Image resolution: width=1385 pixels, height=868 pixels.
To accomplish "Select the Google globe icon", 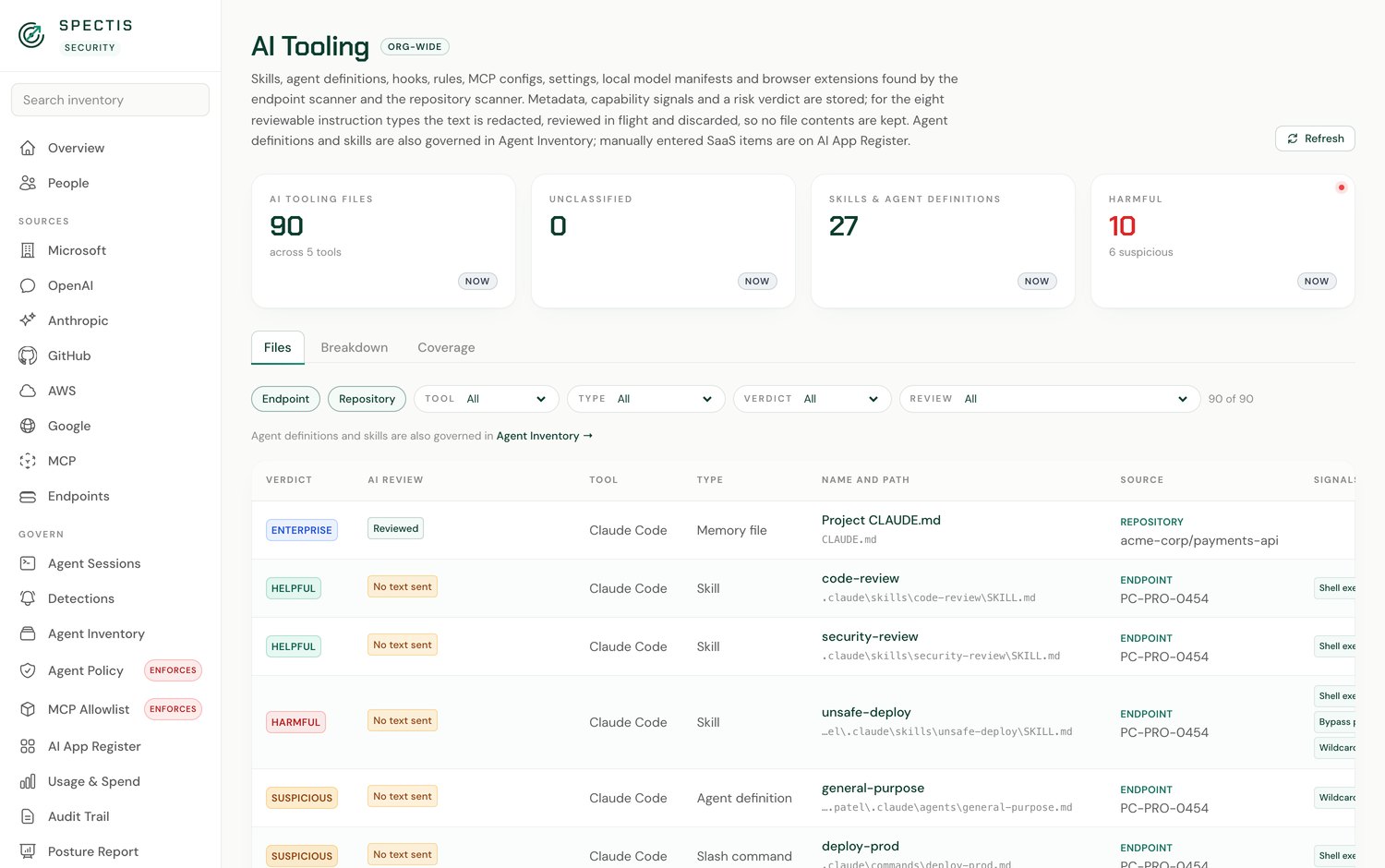I will pos(28,426).
